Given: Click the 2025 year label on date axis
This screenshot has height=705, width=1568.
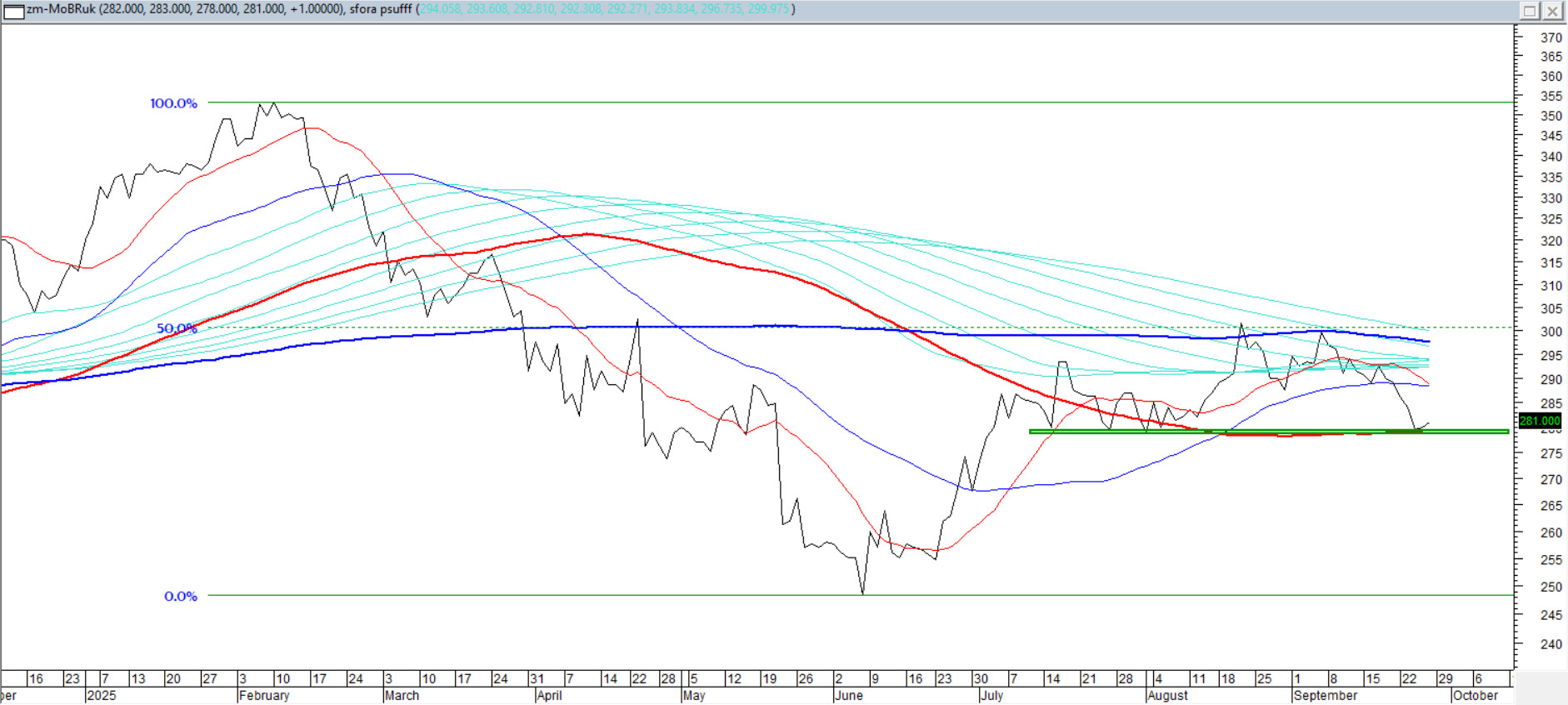Looking at the screenshot, I should [102, 695].
